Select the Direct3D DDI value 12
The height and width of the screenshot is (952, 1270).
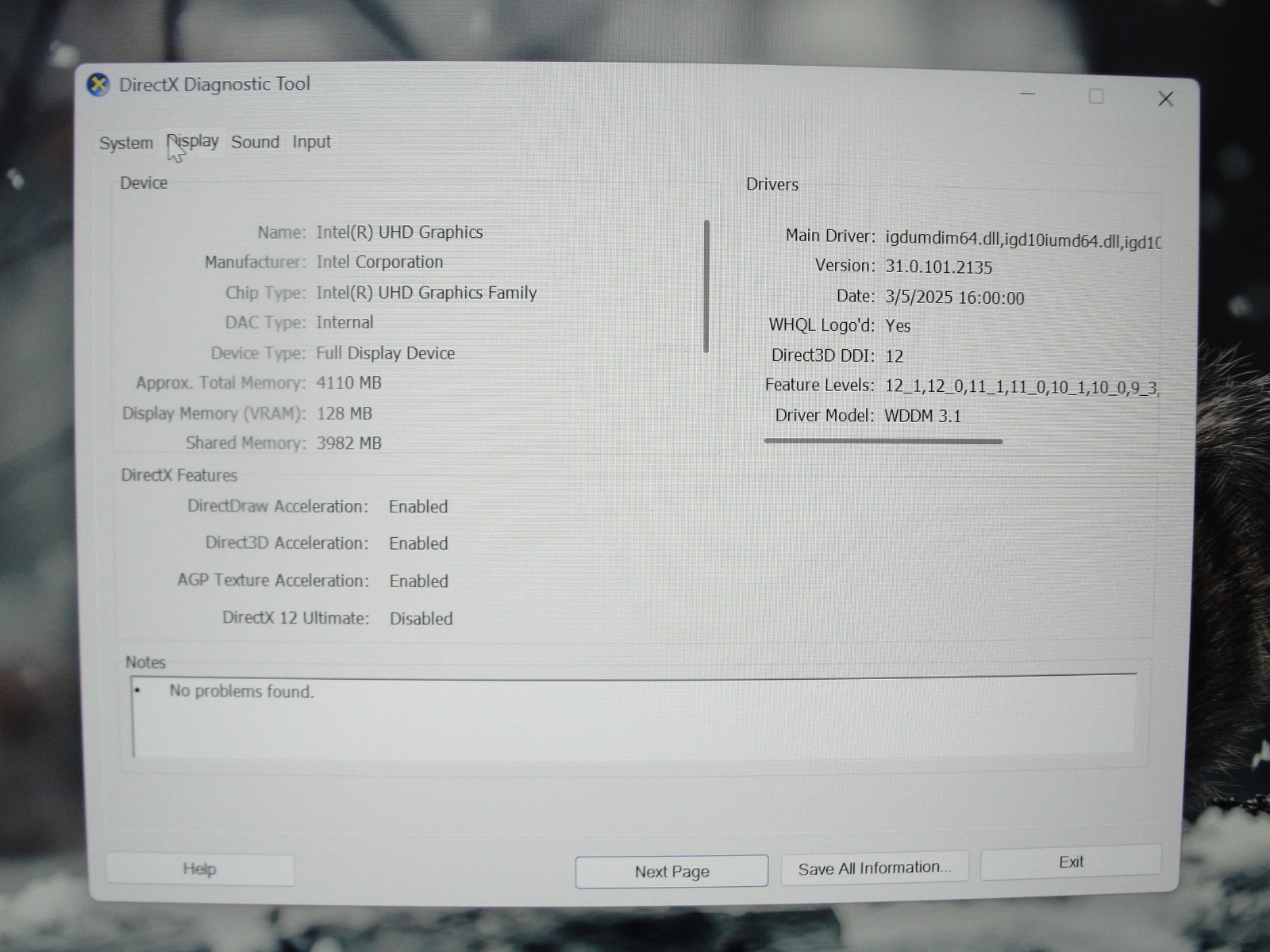click(894, 356)
